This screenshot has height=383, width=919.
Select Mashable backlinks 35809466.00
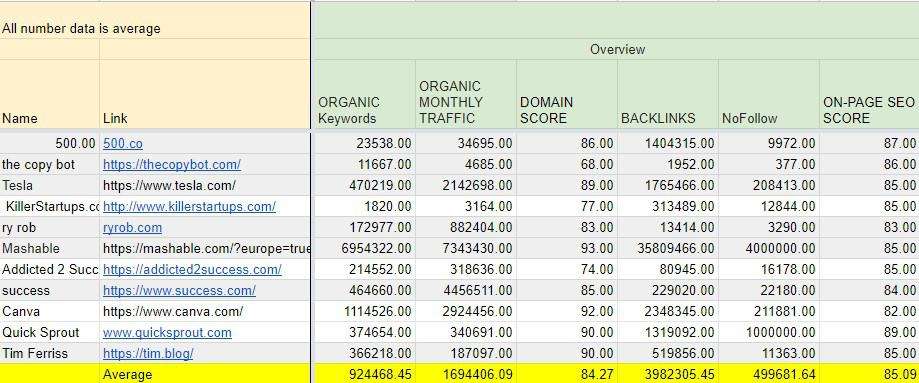(x=668, y=249)
